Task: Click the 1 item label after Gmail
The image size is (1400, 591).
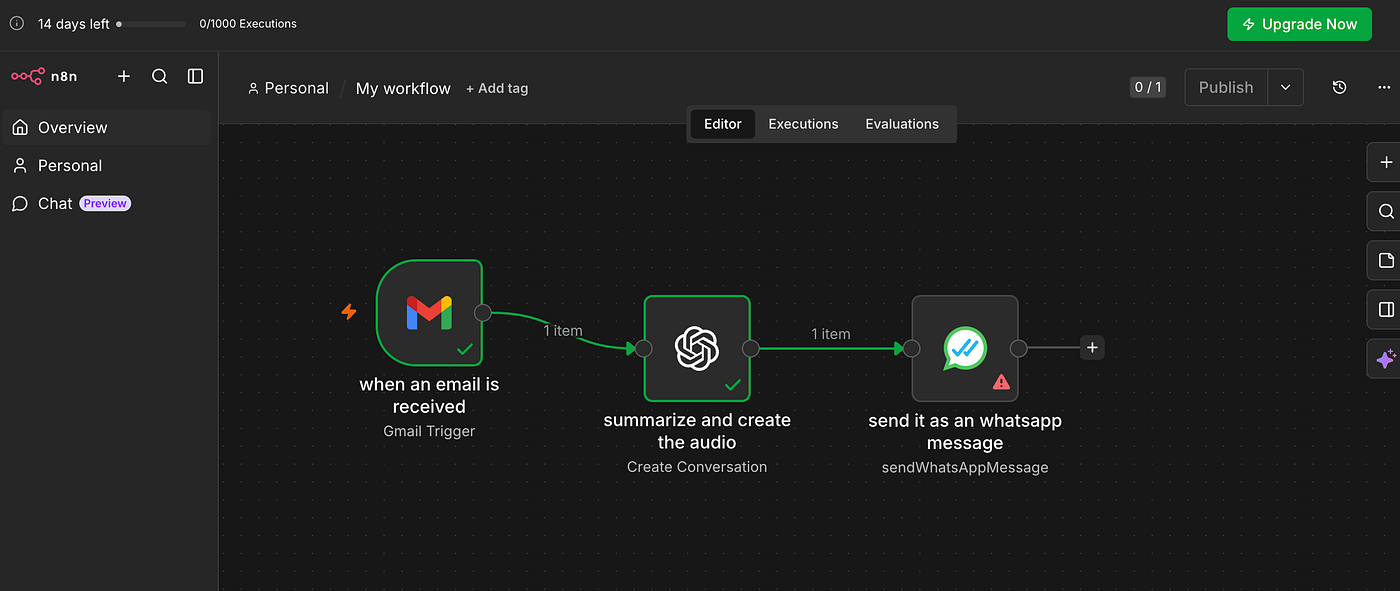Action: tap(563, 331)
